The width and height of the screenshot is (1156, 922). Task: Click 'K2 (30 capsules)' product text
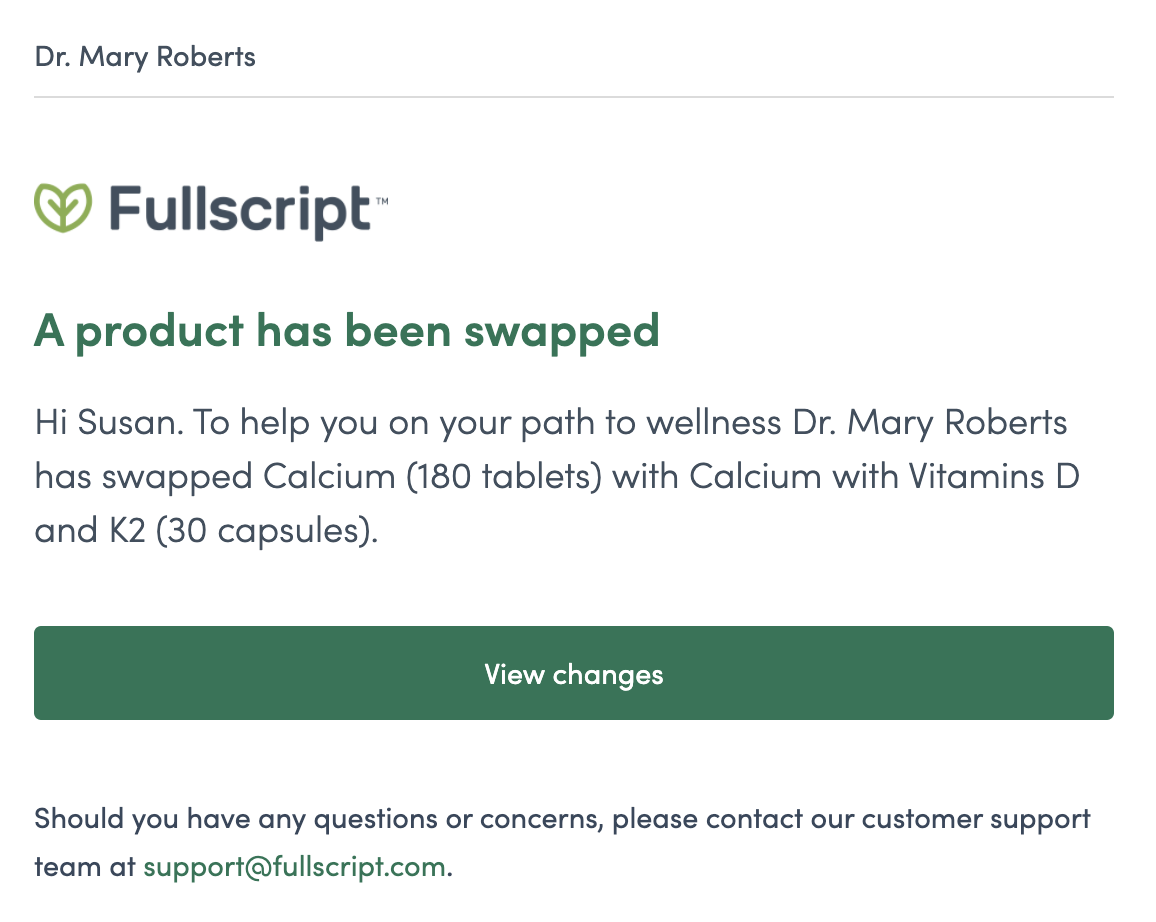pyautogui.click(x=241, y=531)
